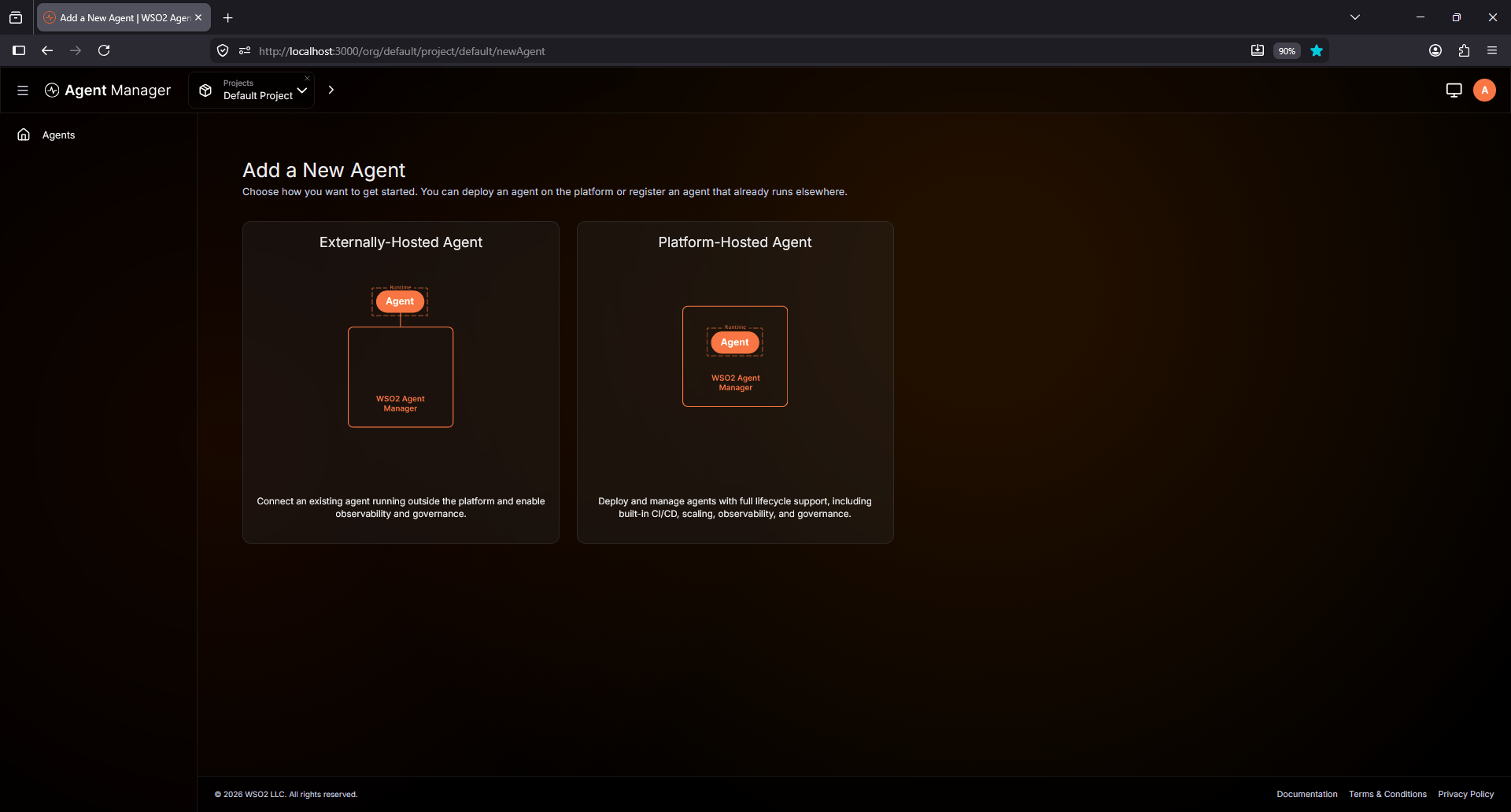Click the bookmark star icon
1511x812 pixels.
coord(1317,51)
